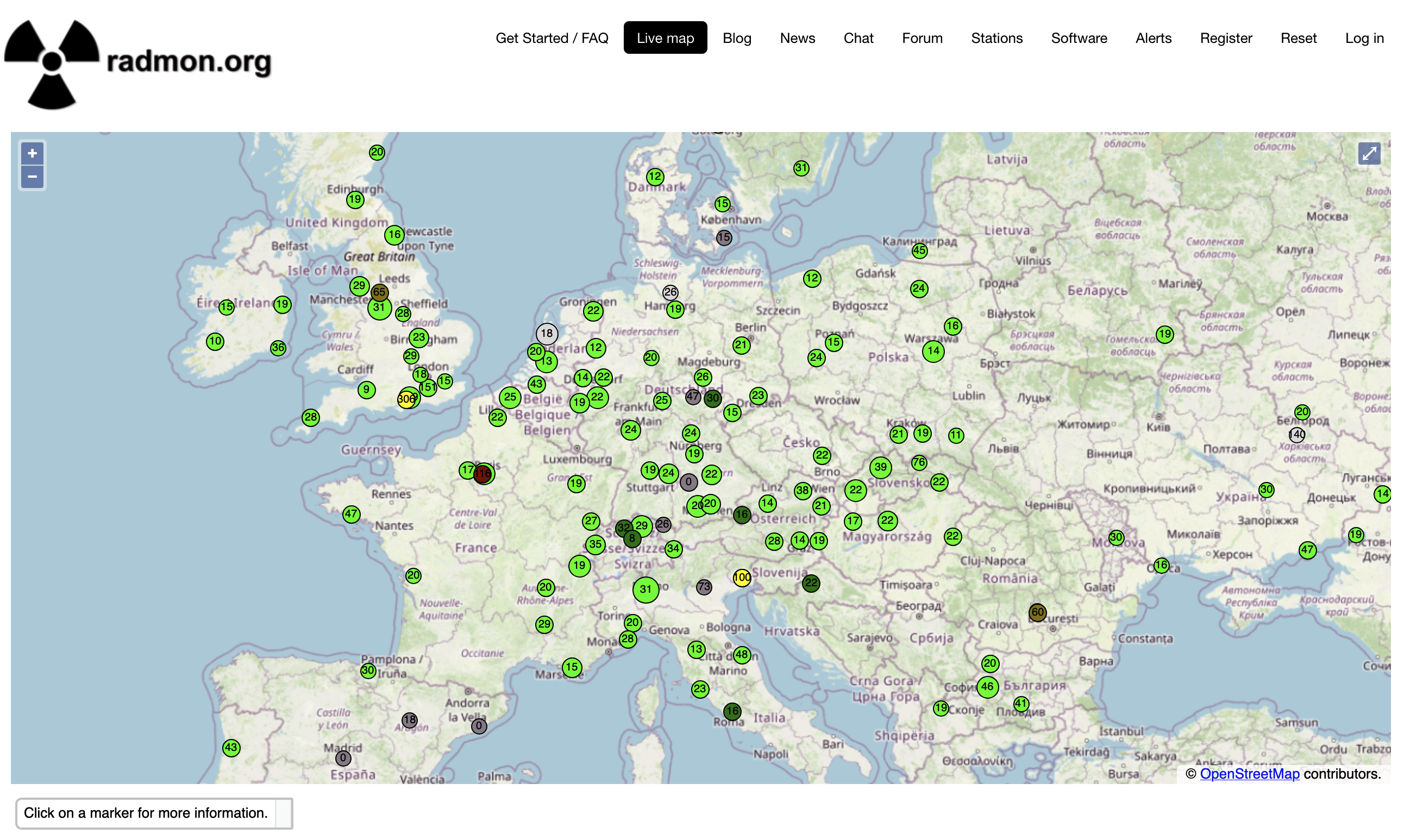This screenshot has height=840, width=1404.
Task: Toggle fullscreen map with the expand icon
Action: pyautogui.click(x=1368, y=153)
